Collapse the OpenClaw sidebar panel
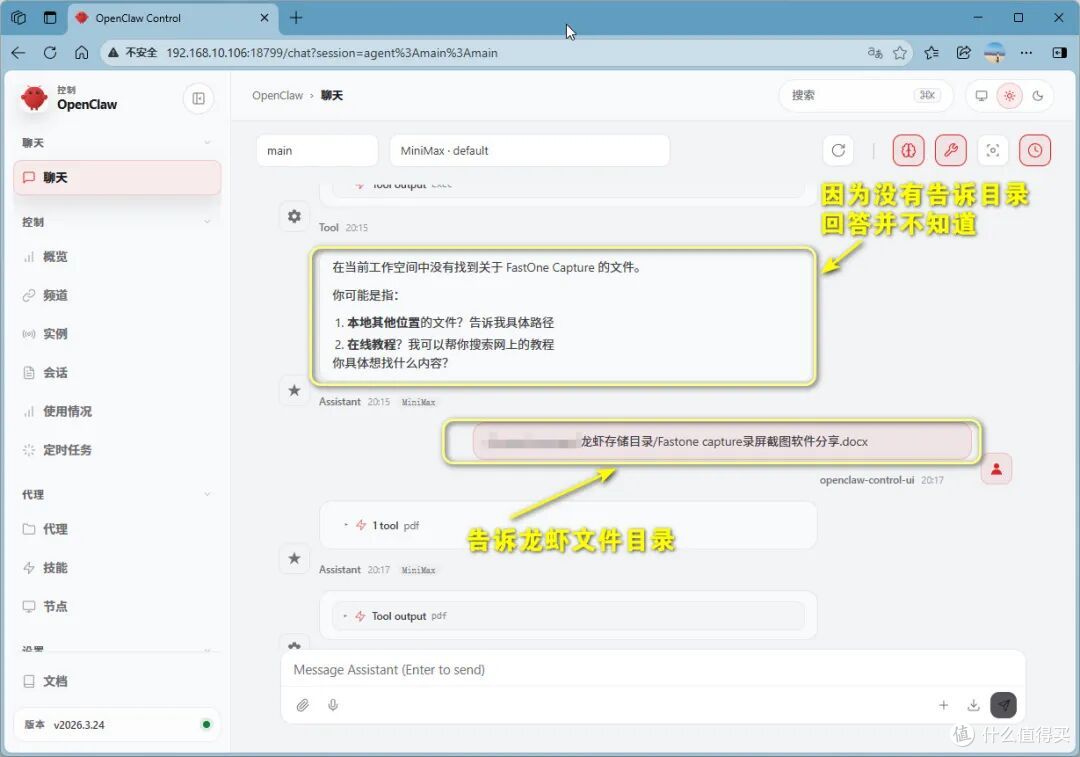The height and width of the screenshot is (757, 1080). click(198, 98)
